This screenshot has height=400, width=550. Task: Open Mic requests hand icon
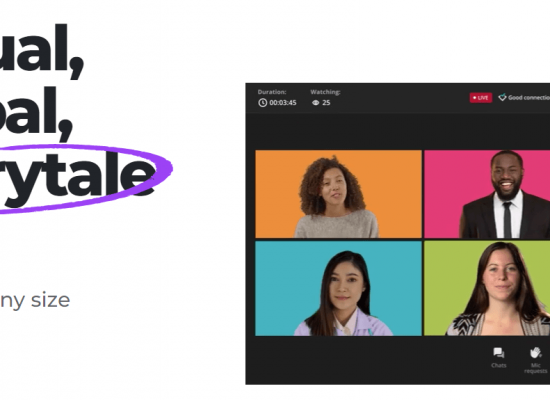(536, 353)
